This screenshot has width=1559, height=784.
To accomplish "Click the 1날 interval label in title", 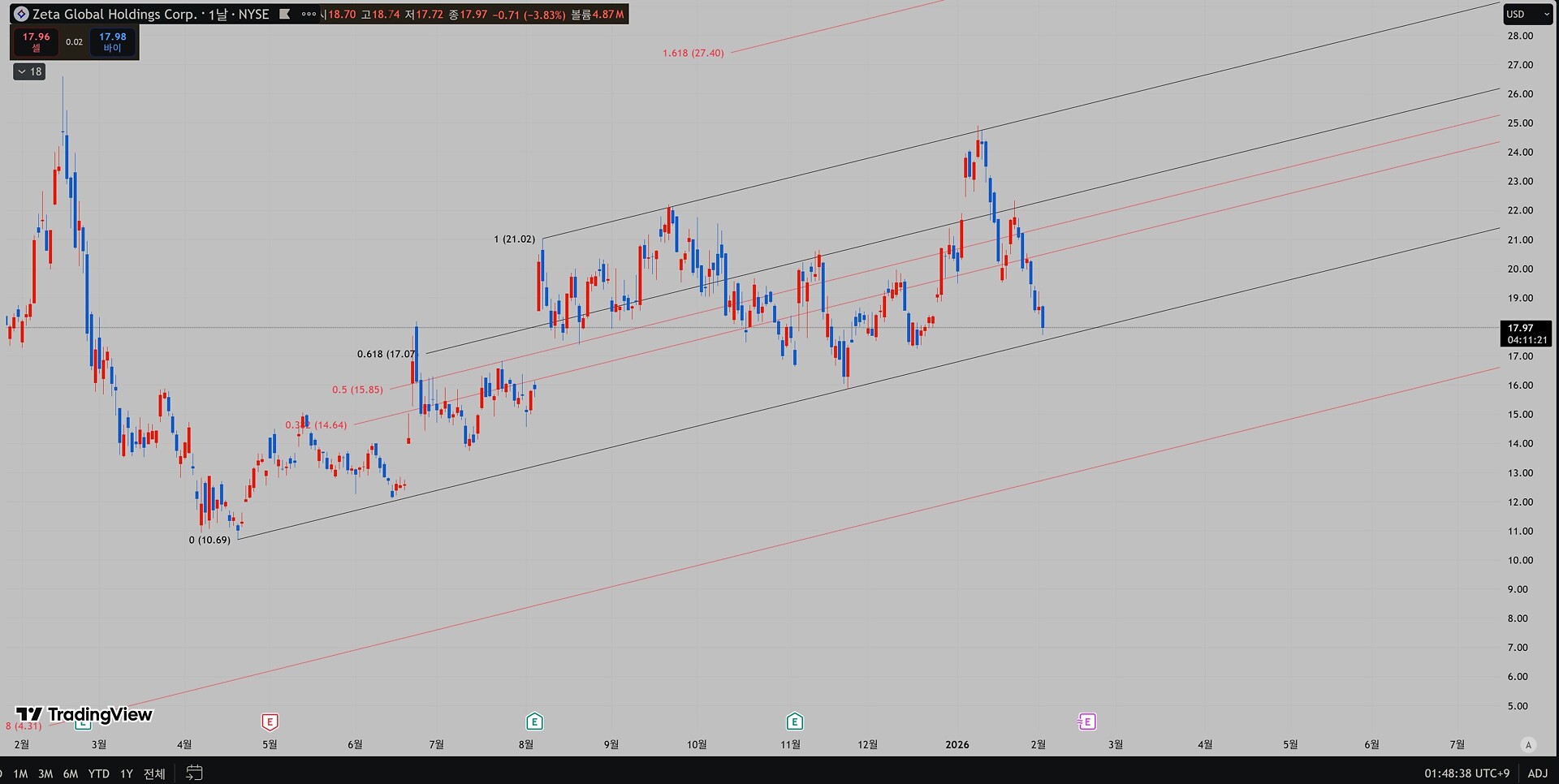I will tap(218, 14).
